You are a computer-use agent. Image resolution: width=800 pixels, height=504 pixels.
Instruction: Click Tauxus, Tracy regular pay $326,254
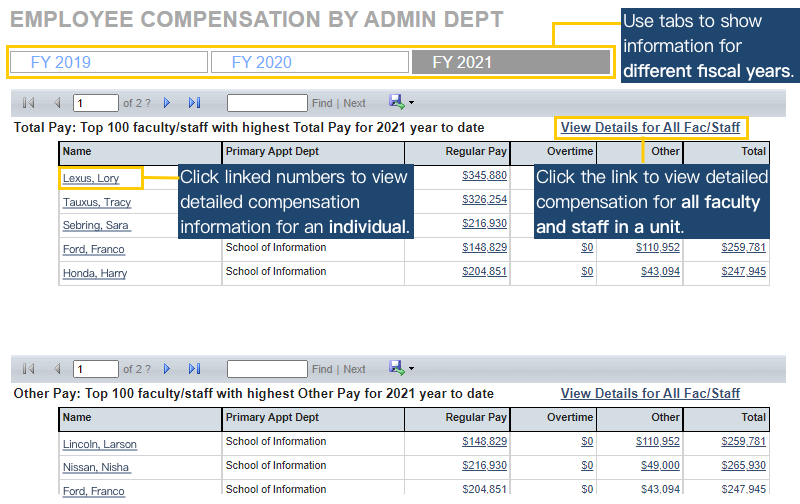(484, 199)
